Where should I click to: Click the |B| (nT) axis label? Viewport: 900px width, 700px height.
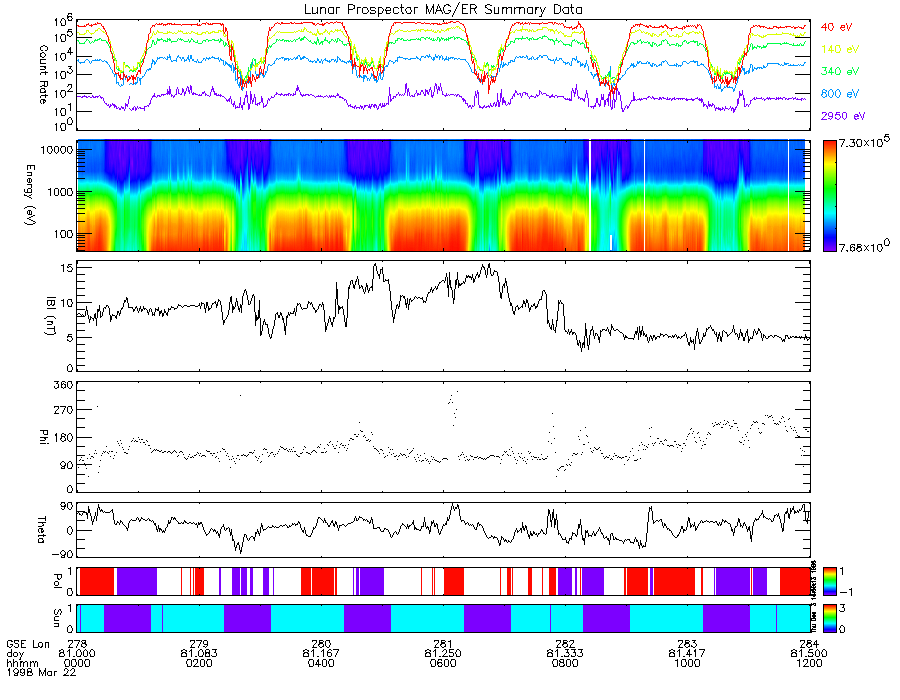pyautogui.click(x=51, y=316)
